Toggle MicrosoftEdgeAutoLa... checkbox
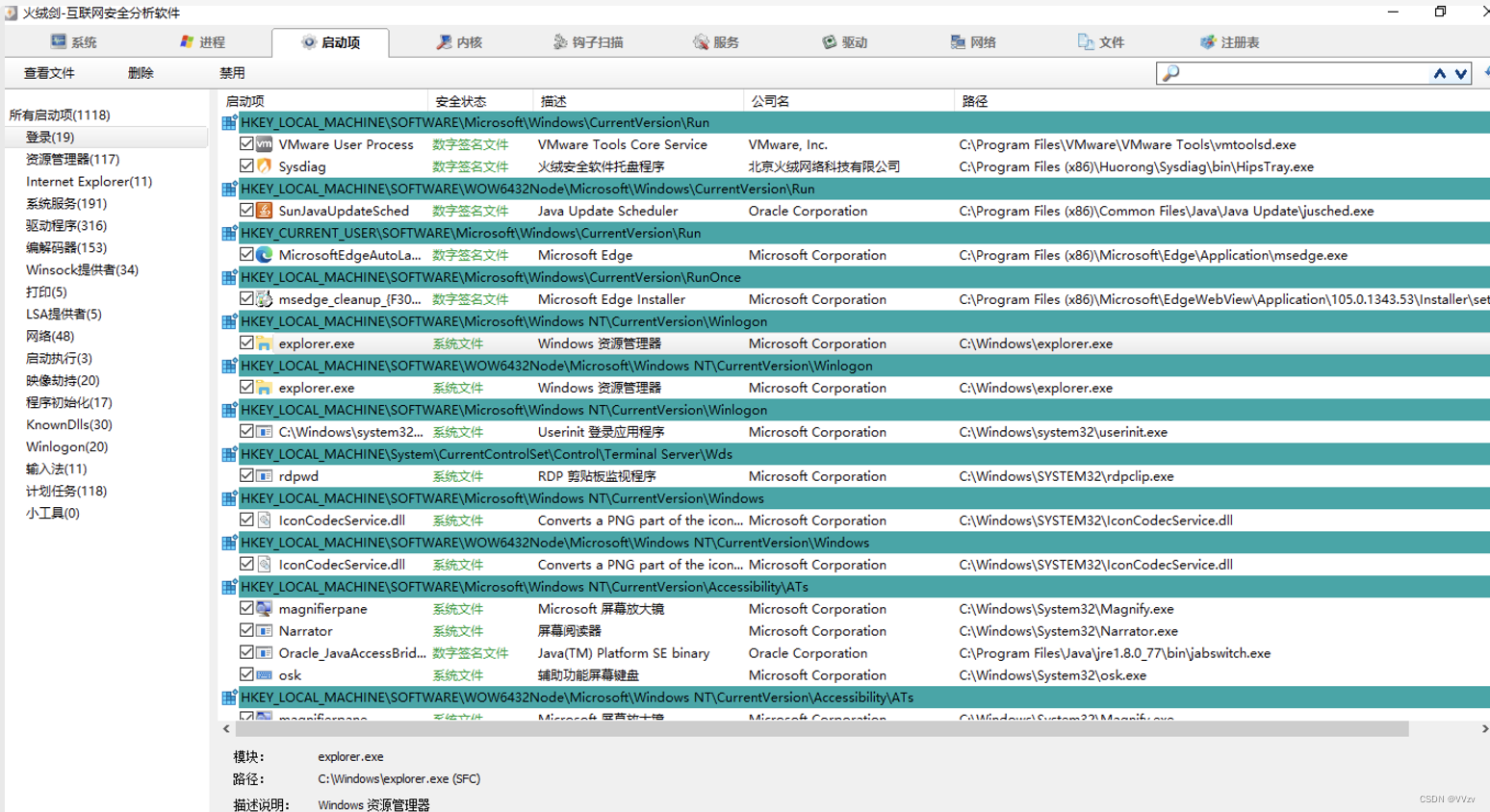1490x812 pixels. pos(246,255)
